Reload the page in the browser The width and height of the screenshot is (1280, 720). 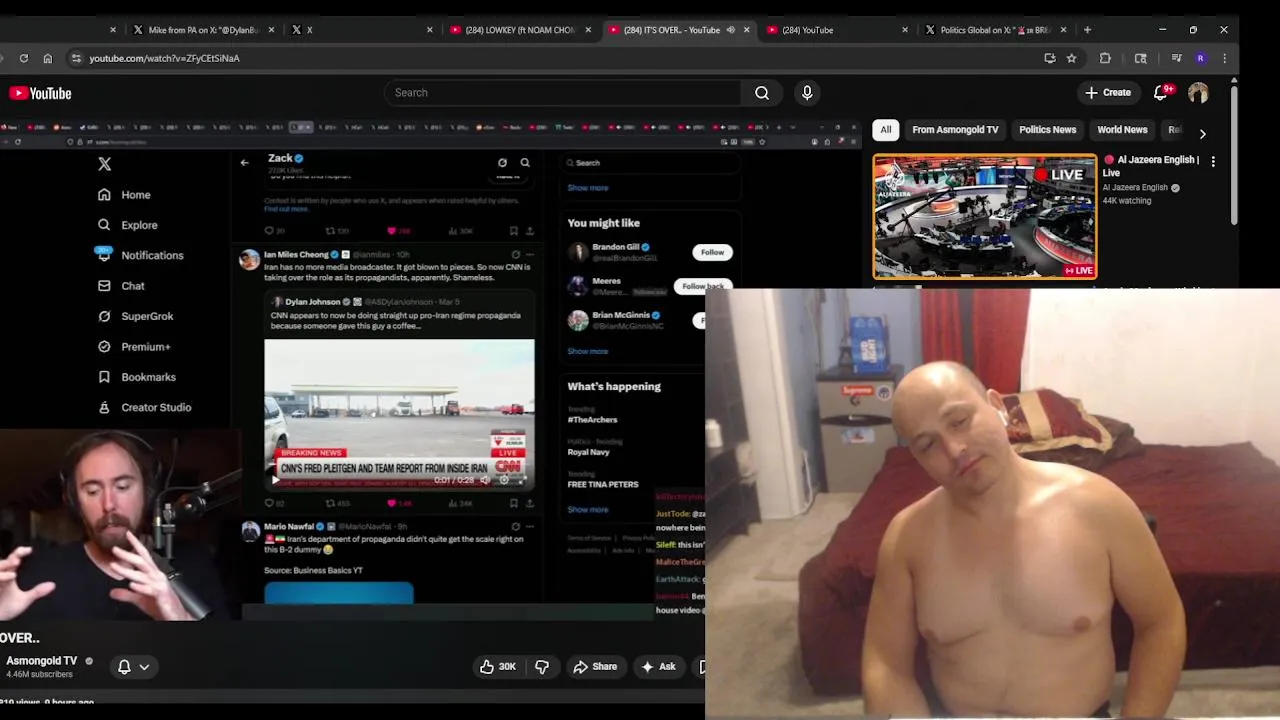(x=24, y=58)
